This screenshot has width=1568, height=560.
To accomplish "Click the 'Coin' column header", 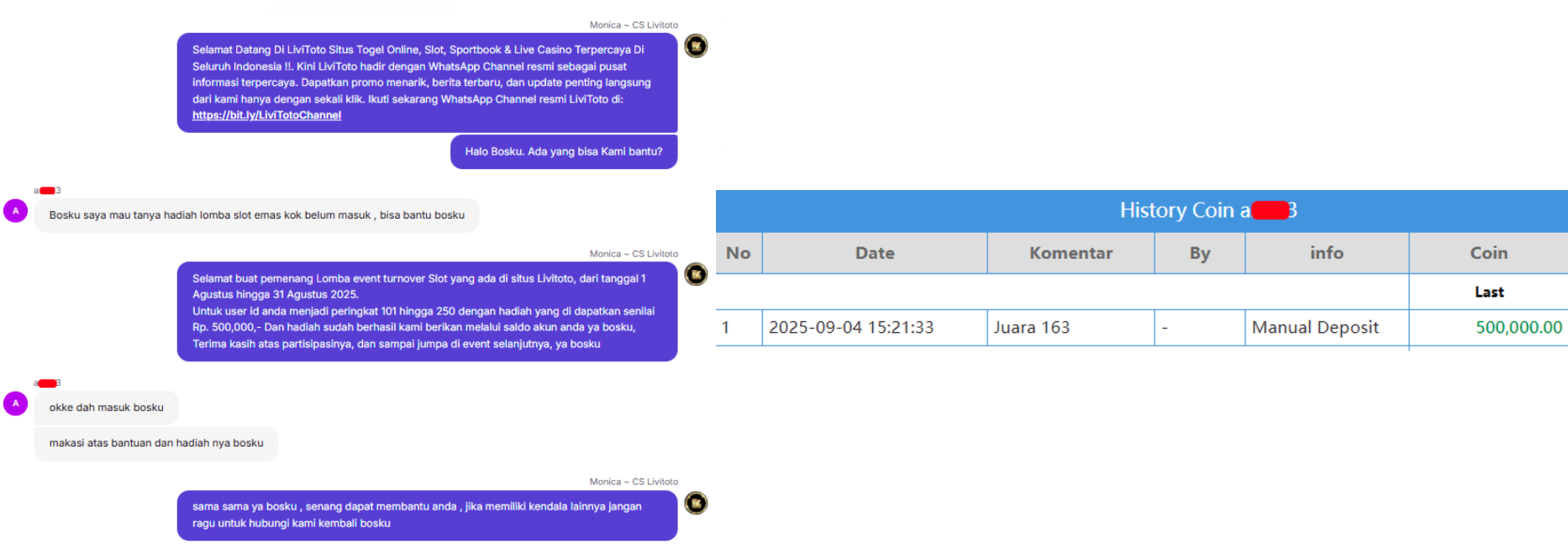I will pyautogui.click(x=1488, y=253).
